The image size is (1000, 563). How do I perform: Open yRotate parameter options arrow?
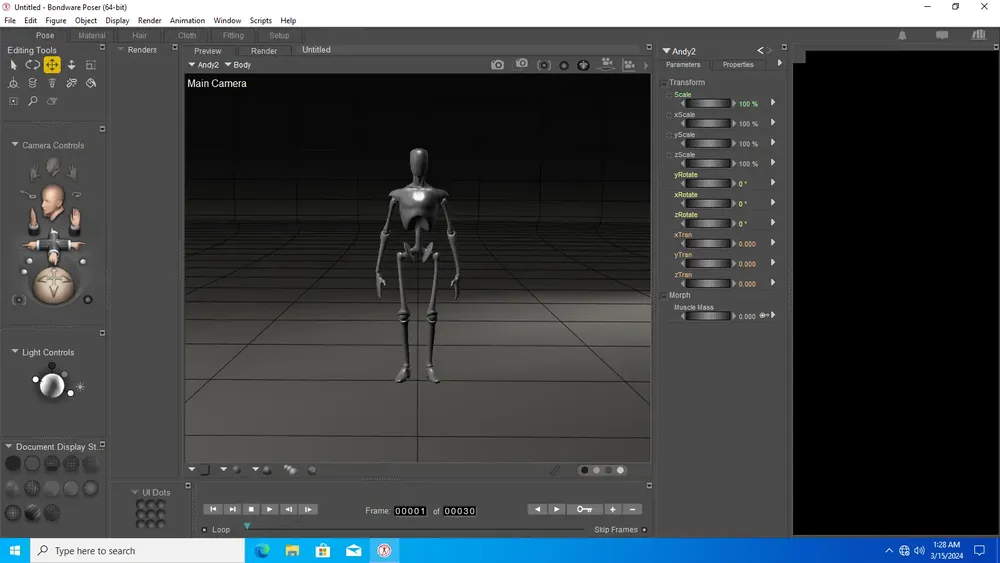click(773, 182)
